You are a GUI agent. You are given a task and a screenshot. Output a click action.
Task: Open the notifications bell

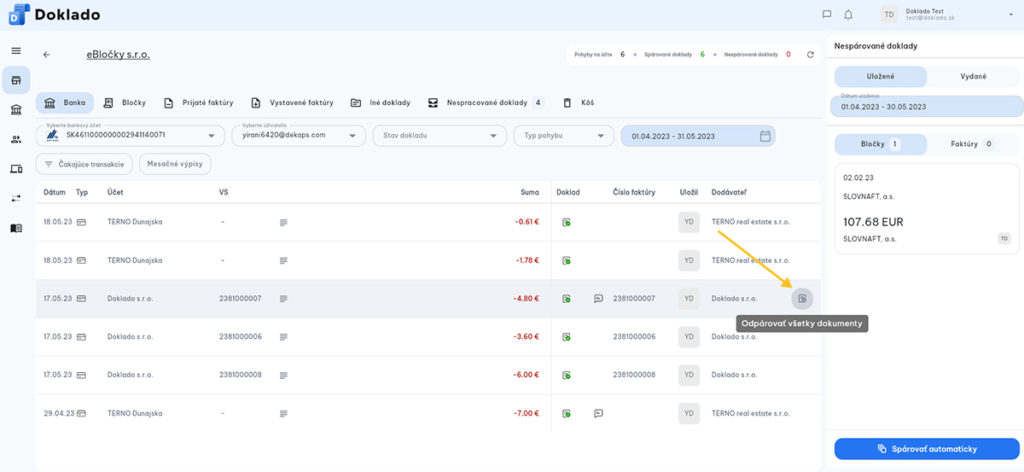pyautogui.click(x=848, y=14)
